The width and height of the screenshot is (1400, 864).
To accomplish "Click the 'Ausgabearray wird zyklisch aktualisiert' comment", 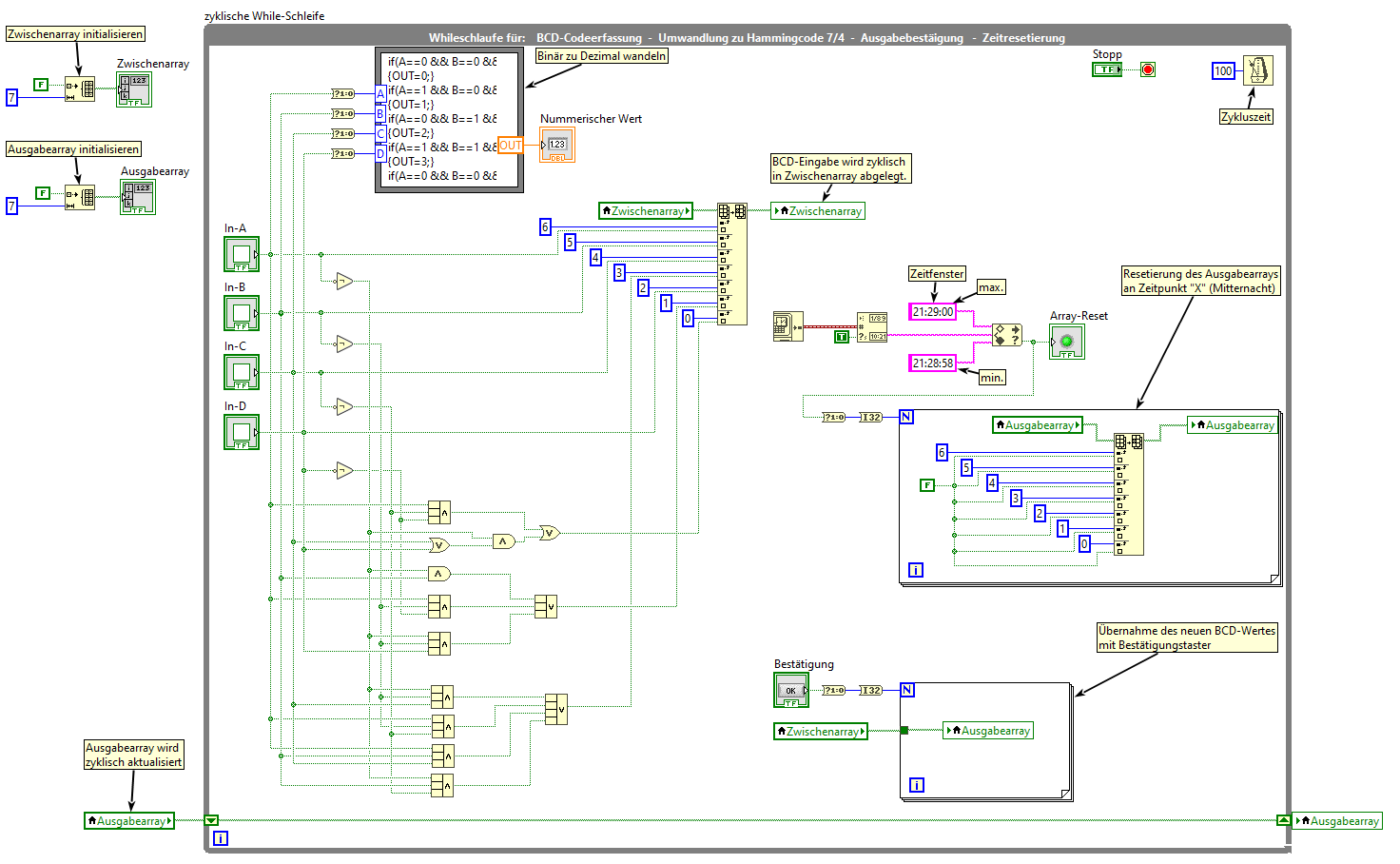I will pos(133,756).
